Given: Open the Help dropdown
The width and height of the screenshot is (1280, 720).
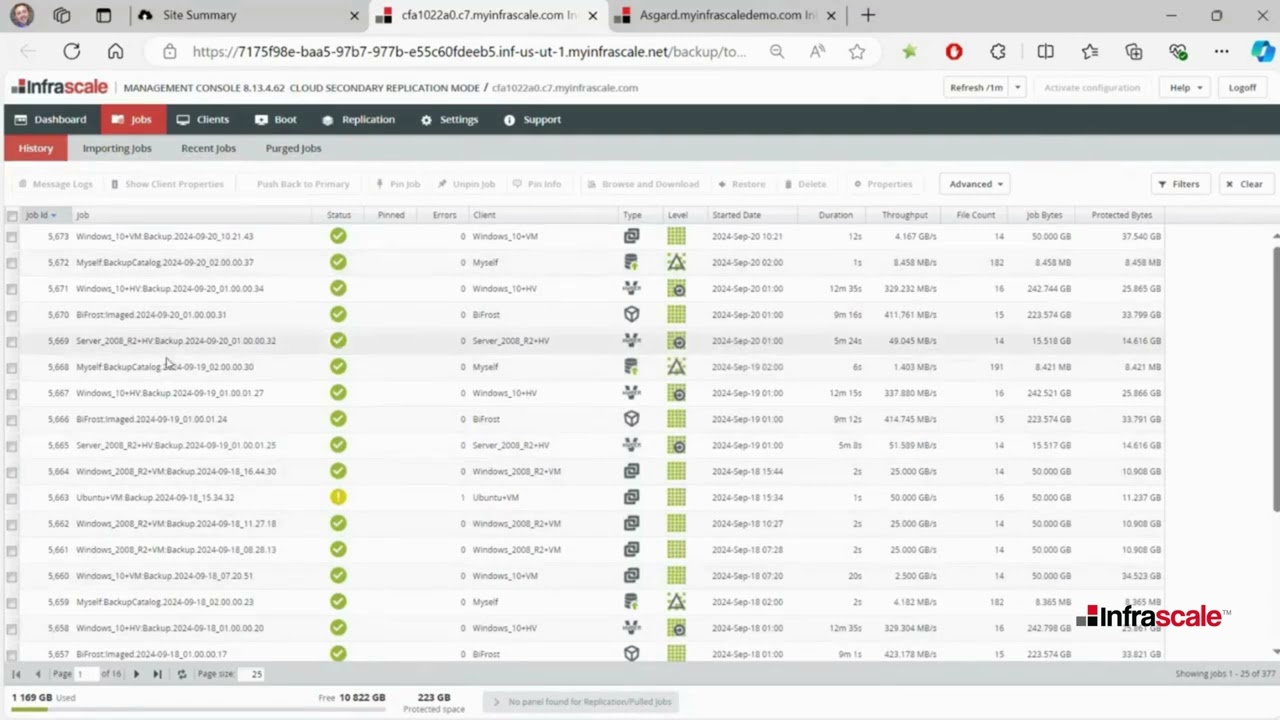Looking at the screenshot, I should [x=1186, y=87].
